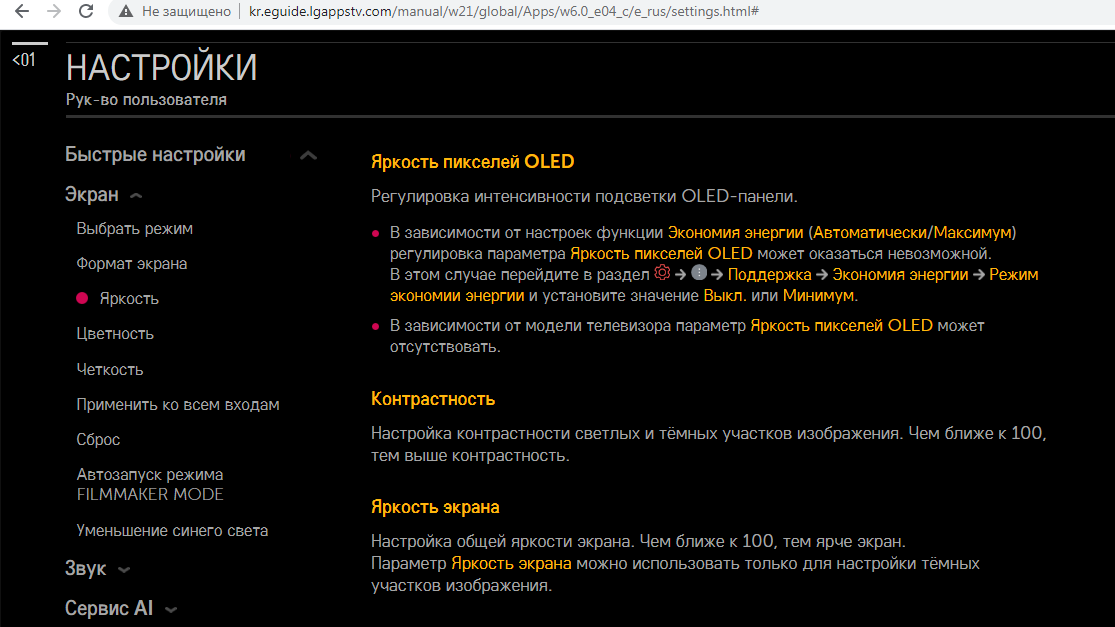1115x627 pixels.
Task: Open the Цветность sidebar item
Action: tap(115, 334)
